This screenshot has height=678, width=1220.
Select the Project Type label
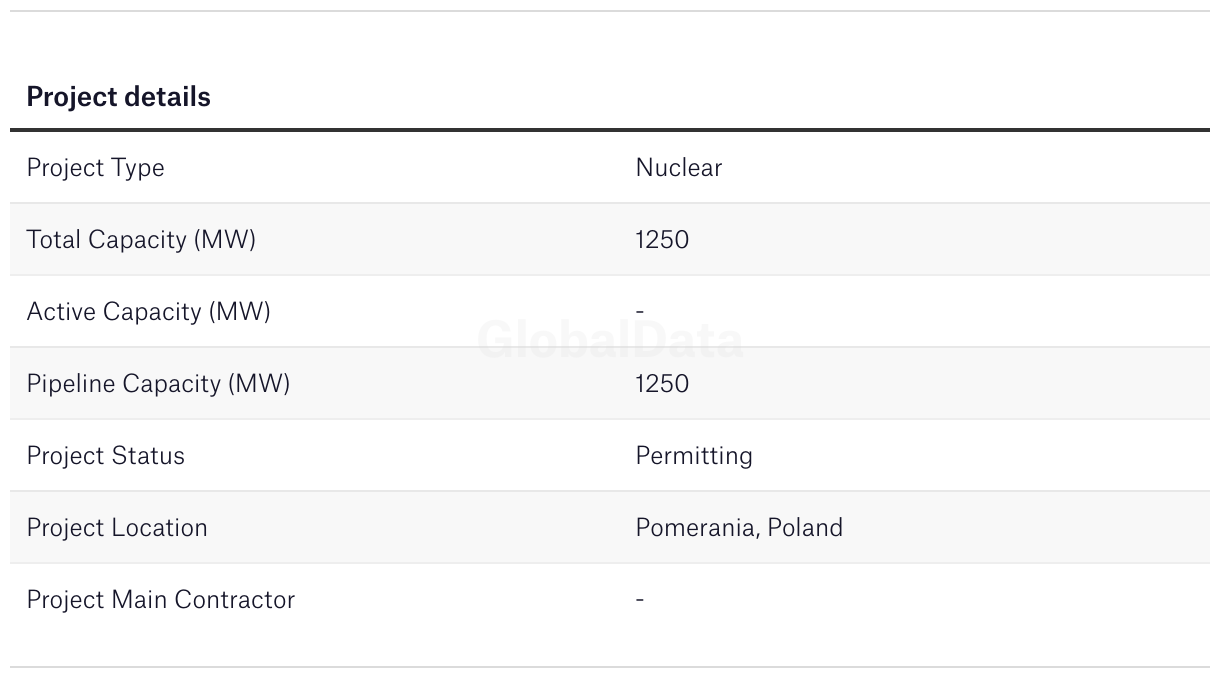pyautogui.click(x=95, y=168)
